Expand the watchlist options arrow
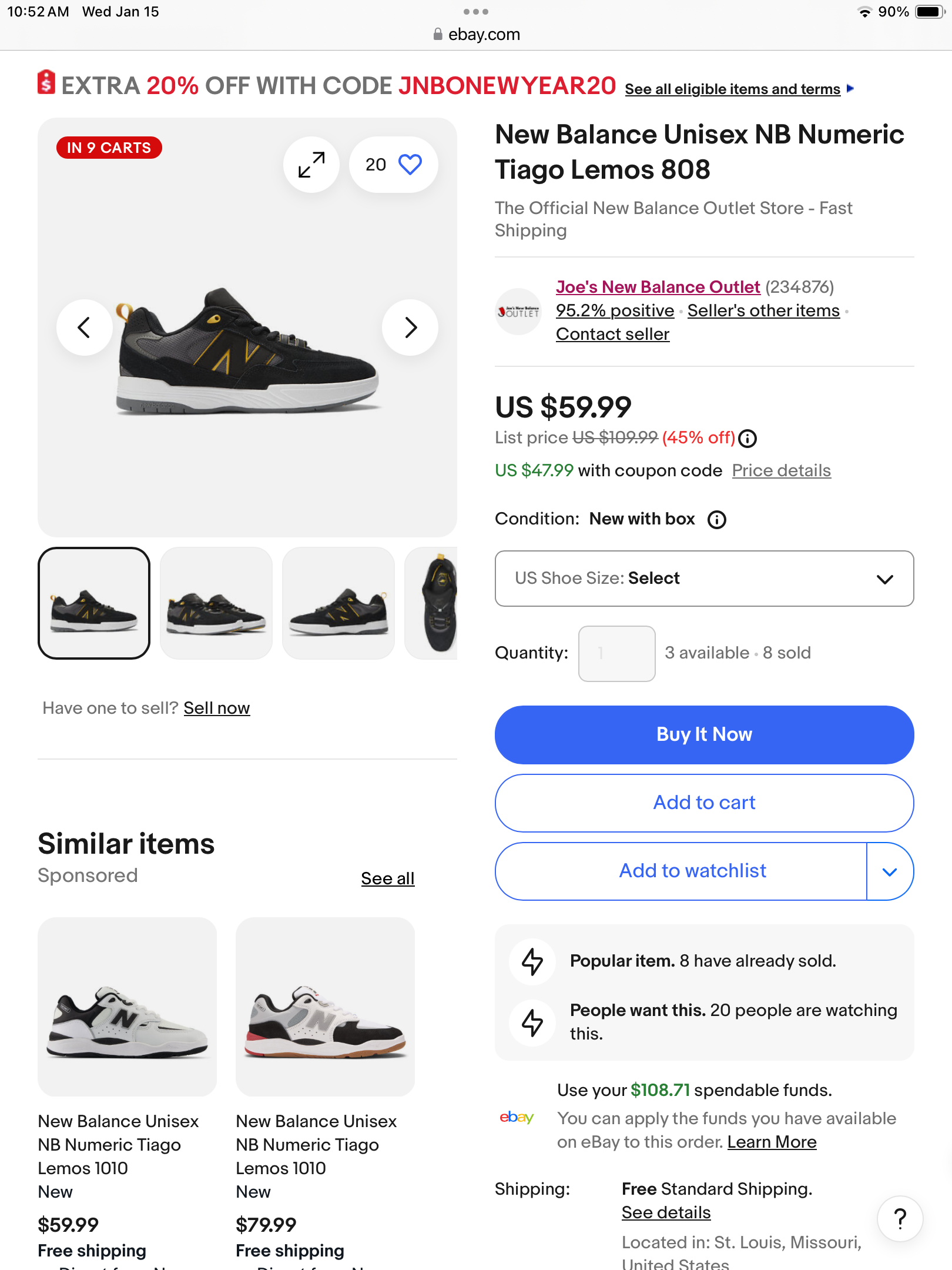Screen dimensions: 952x1270 890,871
